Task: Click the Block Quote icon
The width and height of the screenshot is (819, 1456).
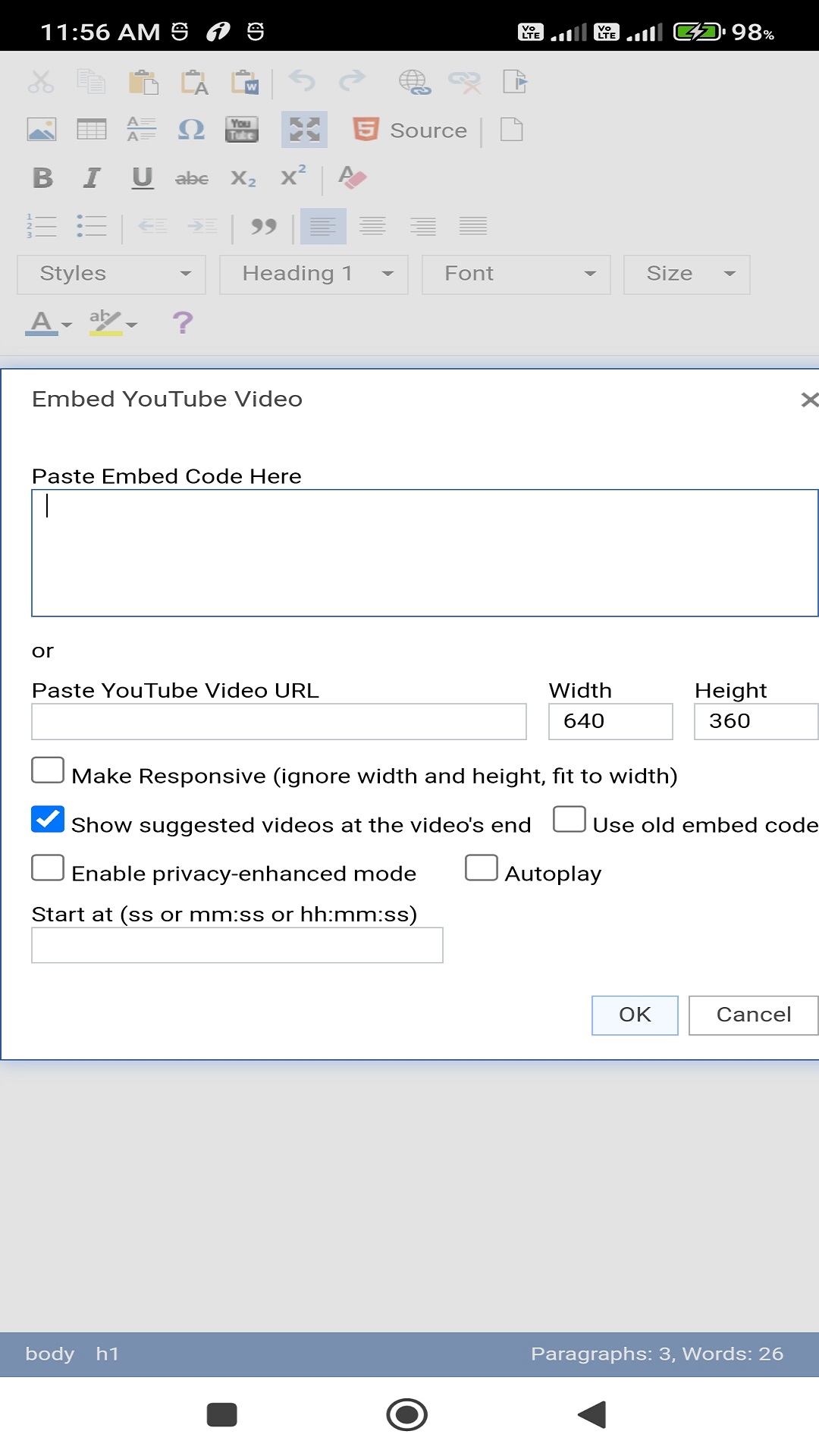Action: click(x=263, y=226)
